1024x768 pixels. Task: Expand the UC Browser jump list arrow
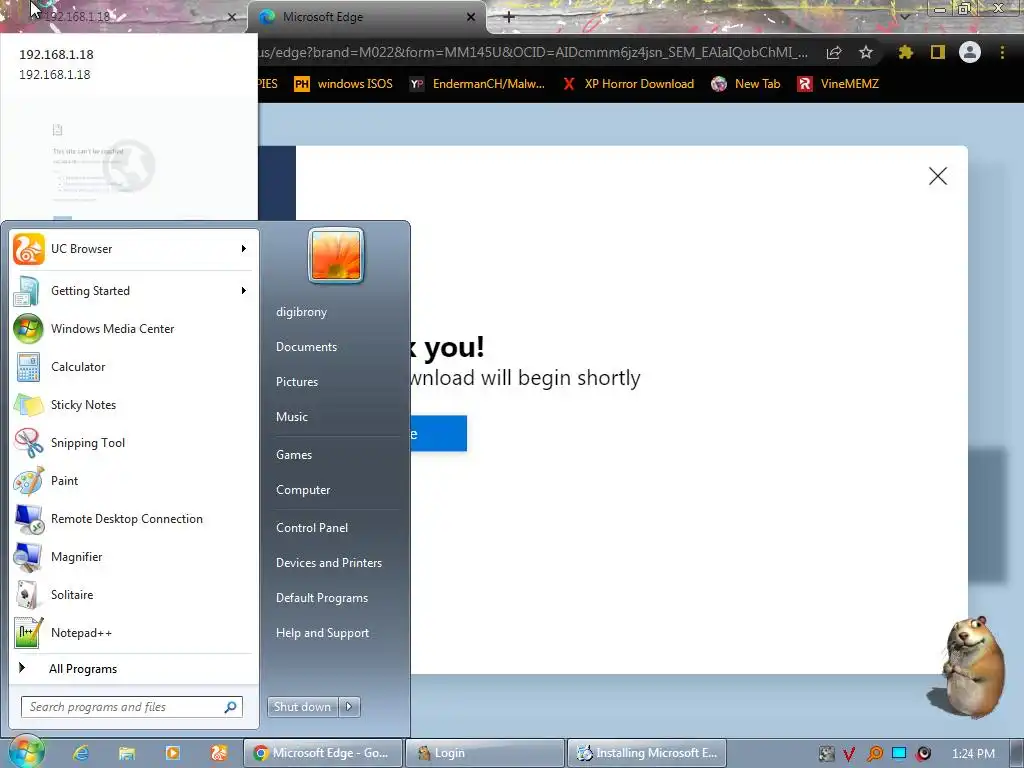point(244,249)
